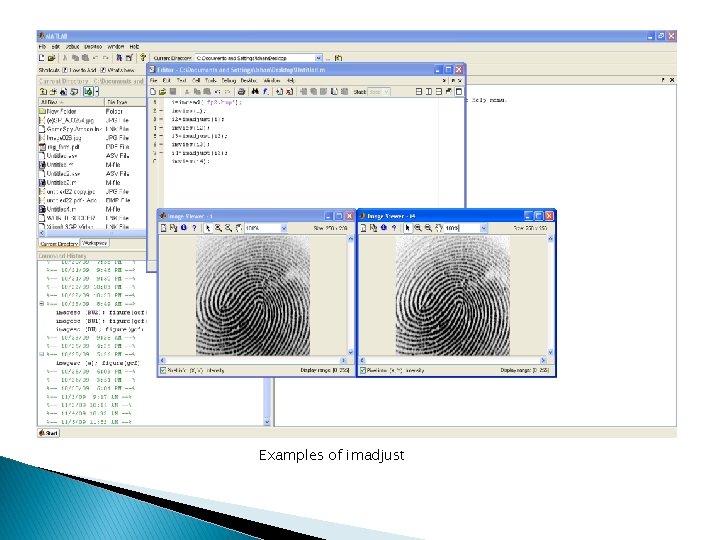Select left/right tile layout icon in Editor
Image resolution: width=720 pixels, height=540 pixels.
point(428,92)
